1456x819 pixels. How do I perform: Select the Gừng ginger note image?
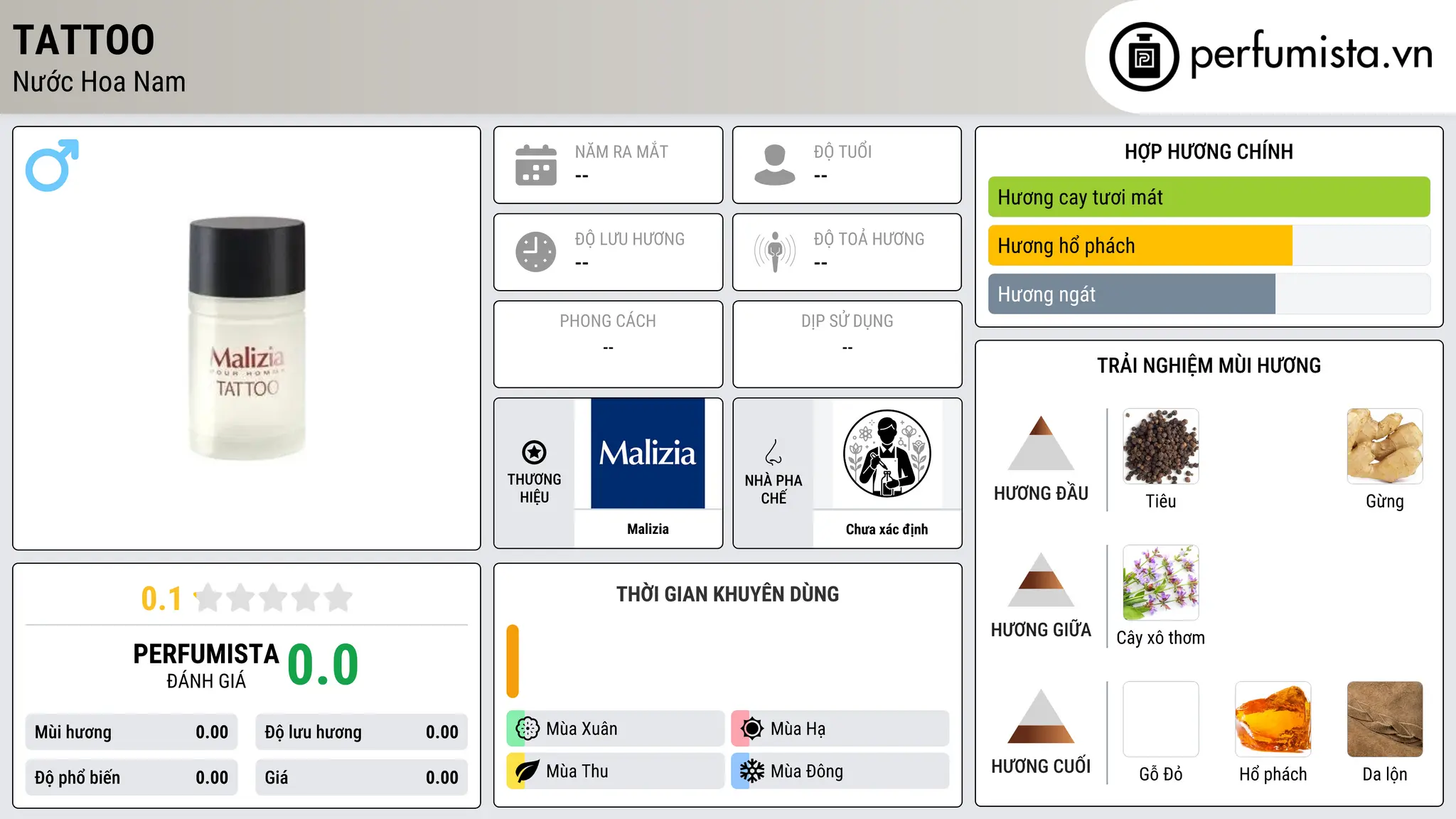[x=1385, y=446]
